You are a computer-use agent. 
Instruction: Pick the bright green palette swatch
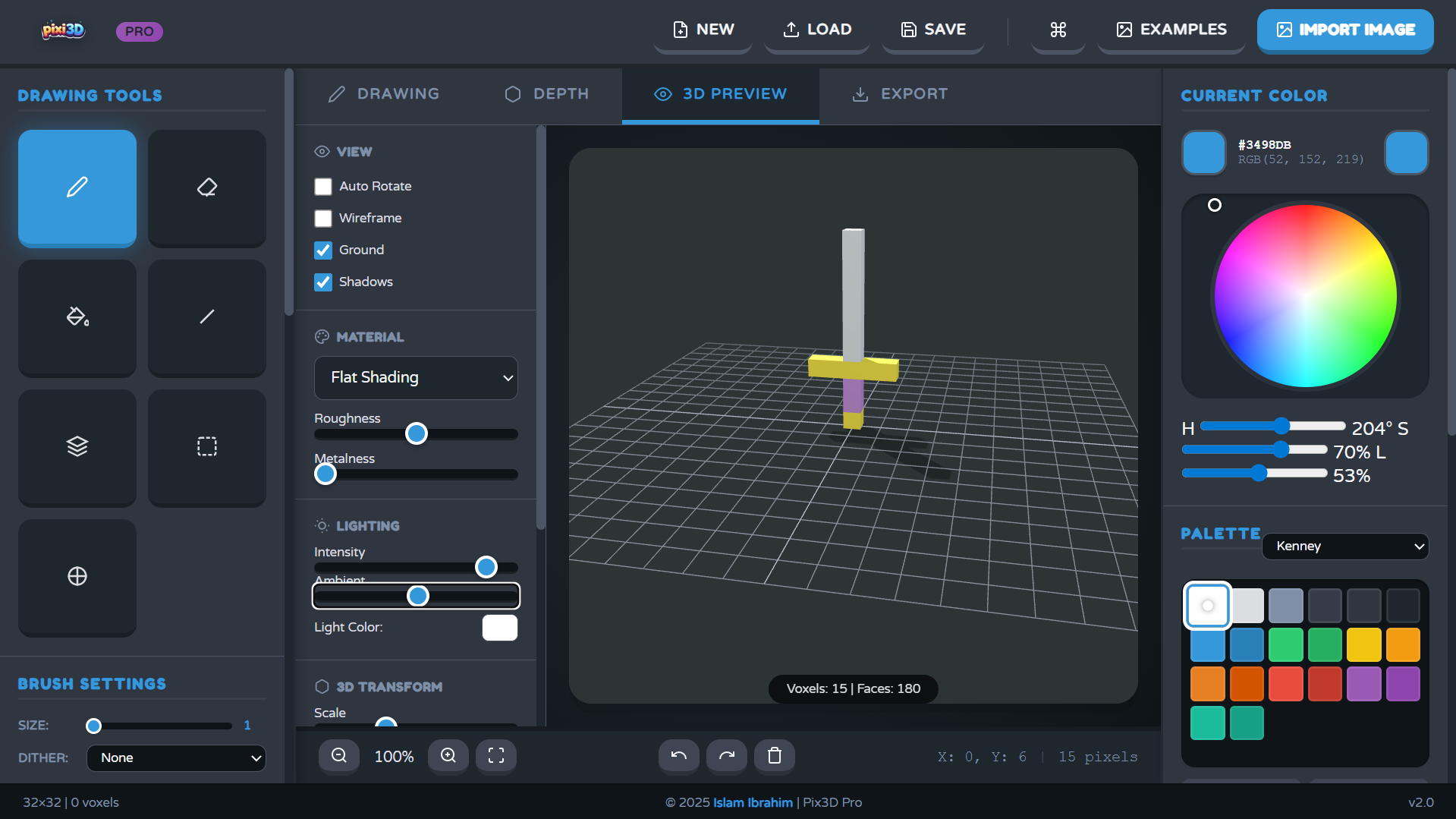[1286, 645]
